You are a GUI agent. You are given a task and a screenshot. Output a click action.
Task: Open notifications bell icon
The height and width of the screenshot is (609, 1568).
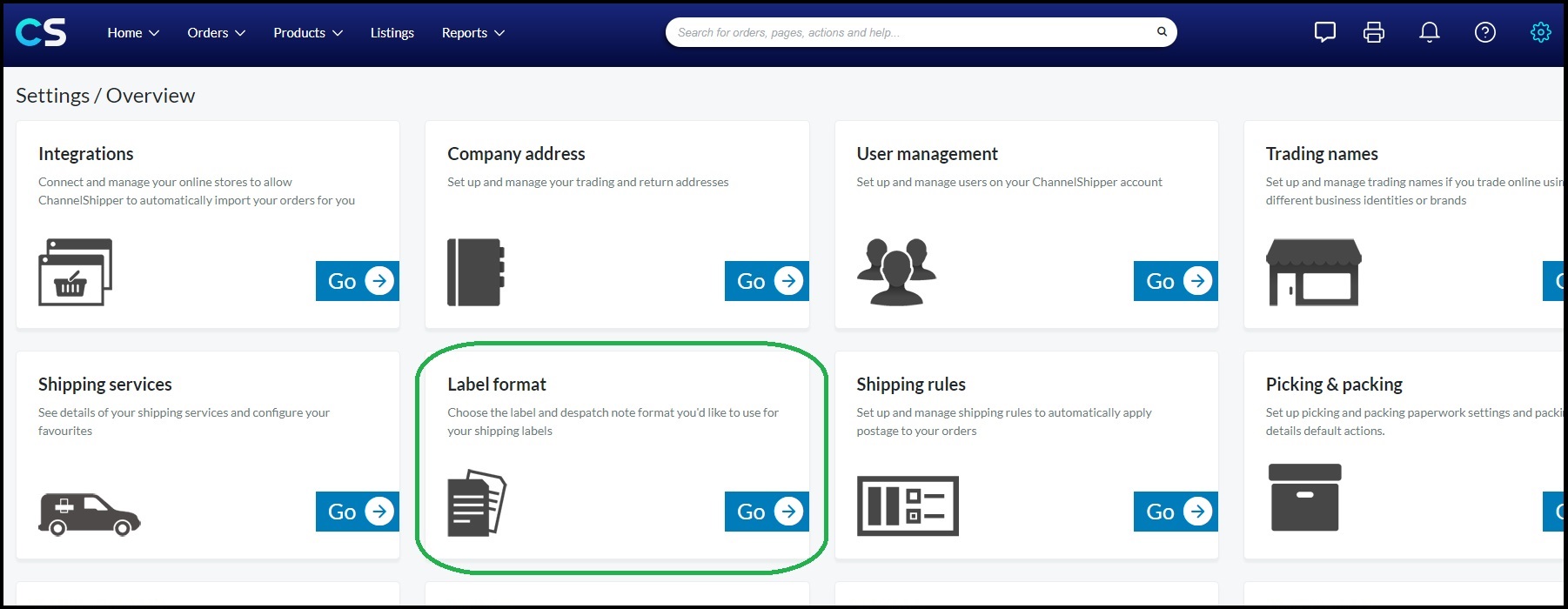[1430, 32]
